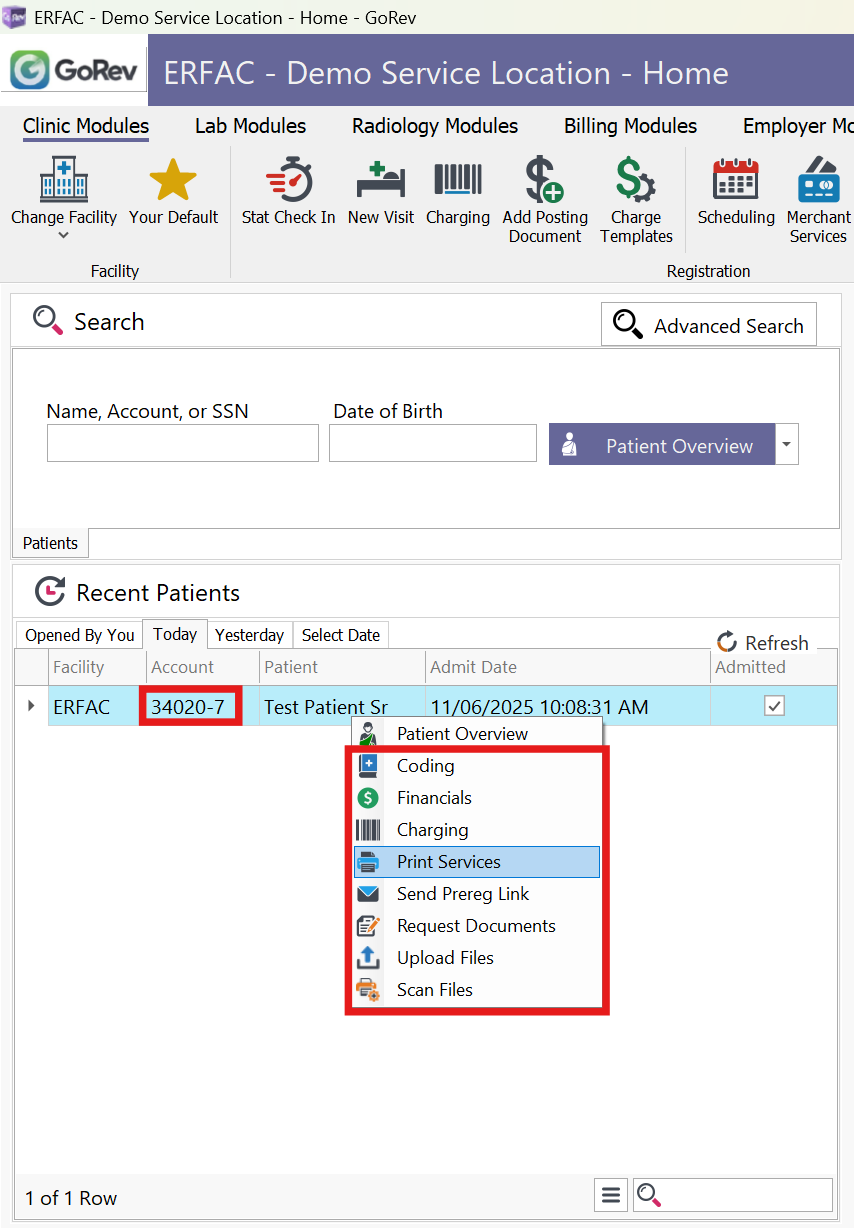Open New Visit from the ribbon
This screenshot has height=1228, width=854.
(x=381, y=182)
